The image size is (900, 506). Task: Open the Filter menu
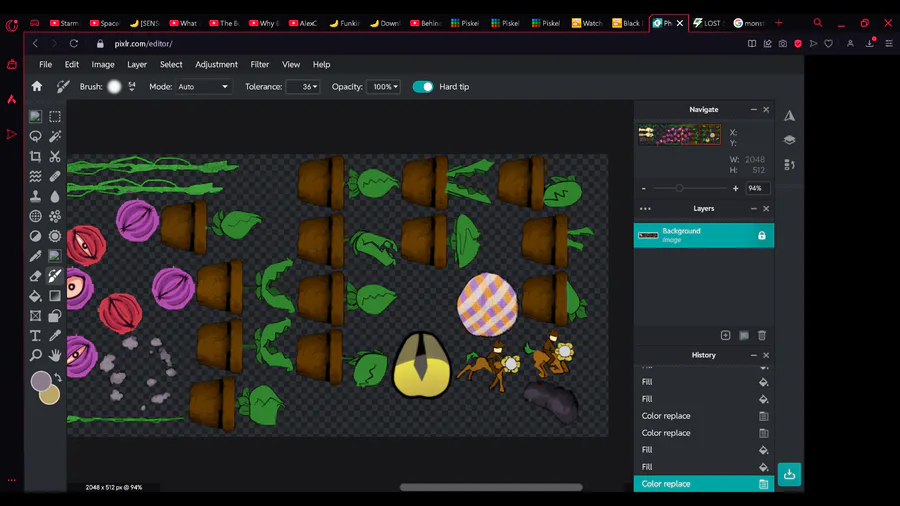259,64
